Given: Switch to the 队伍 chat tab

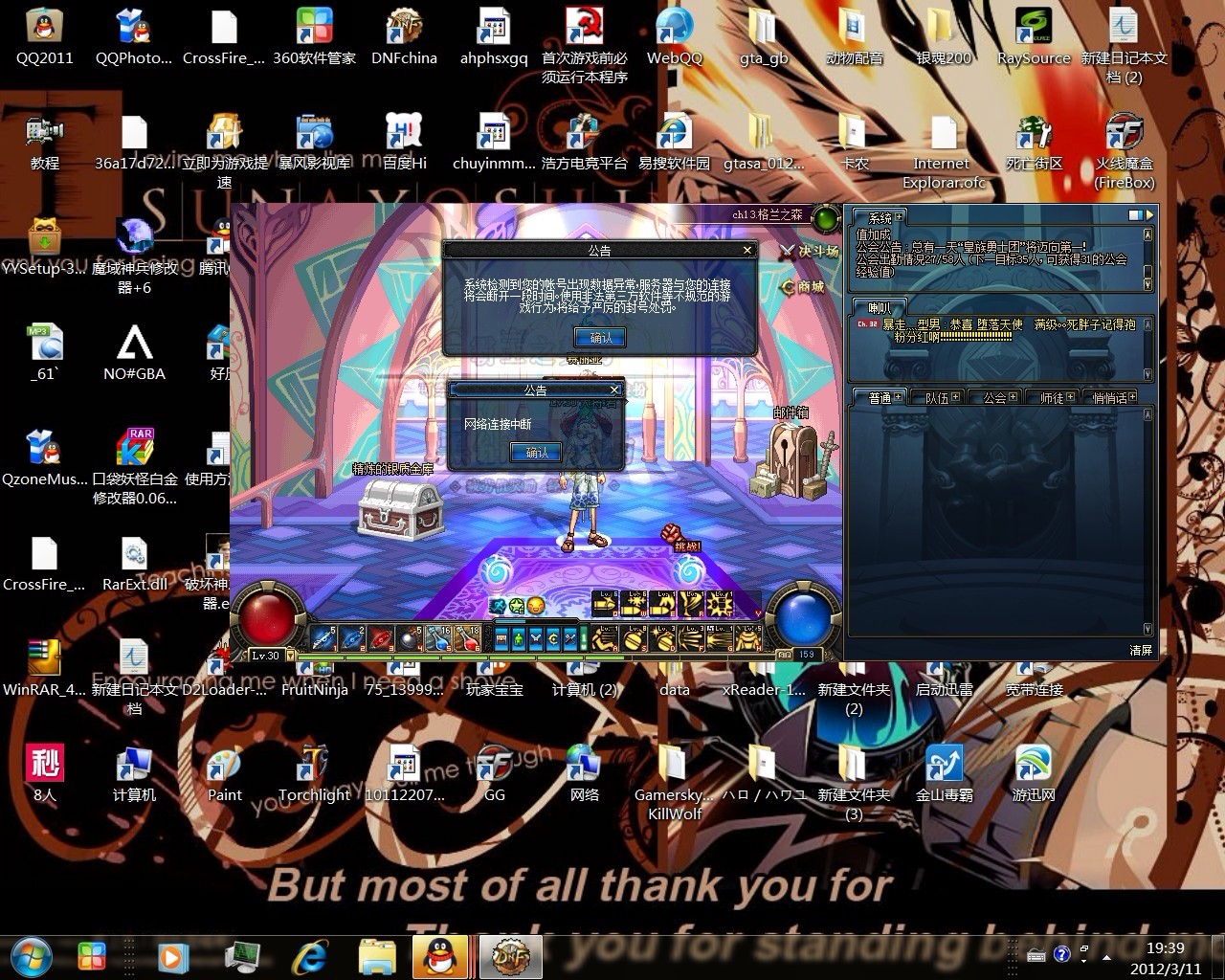Looking at the screenshot, I should pos(937,397).
